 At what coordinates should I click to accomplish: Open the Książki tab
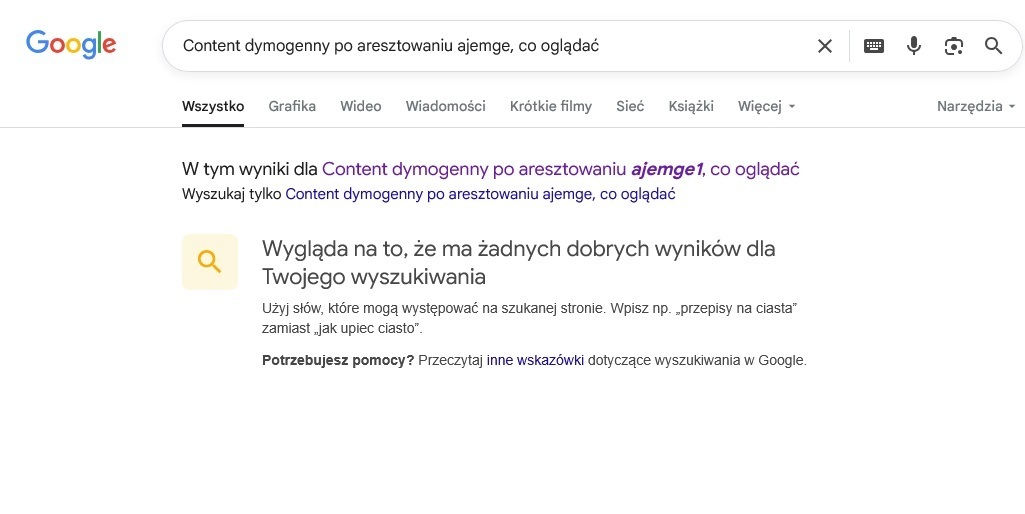click(691, 106)
